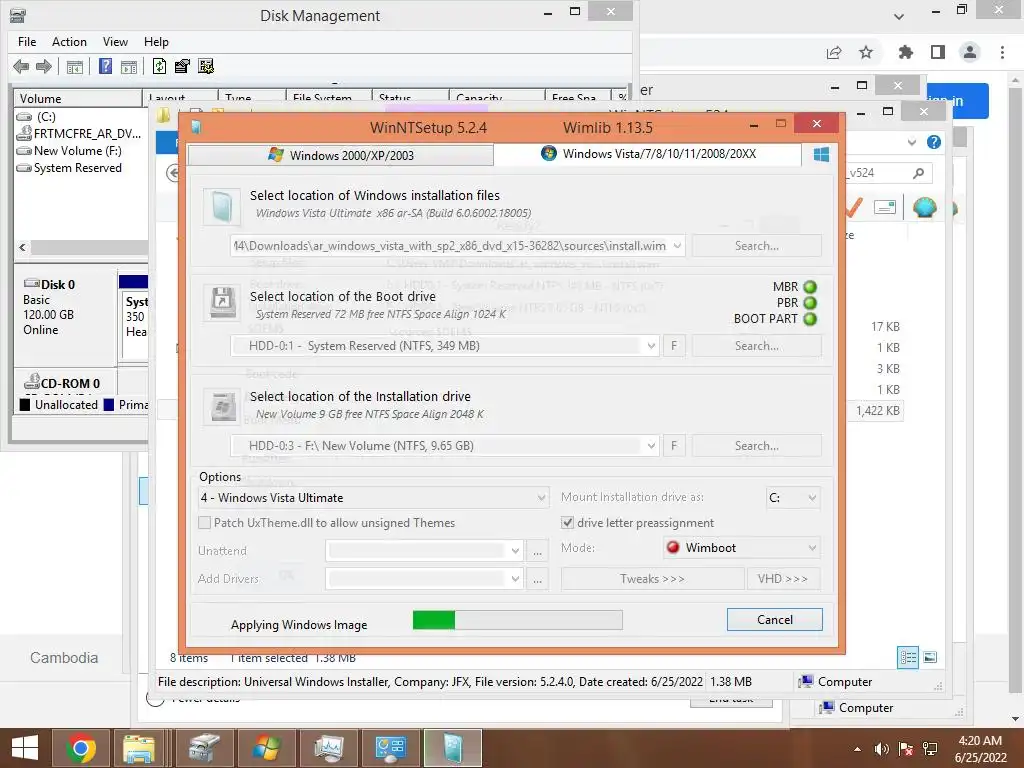Screen dimensions: 1024x768
Task: Show hidden tray icons arrow
Action: 857,749
